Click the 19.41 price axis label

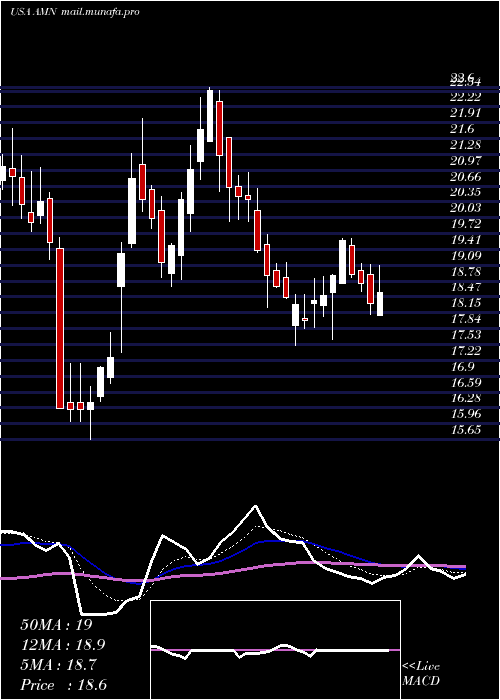[x=465, y=240]
